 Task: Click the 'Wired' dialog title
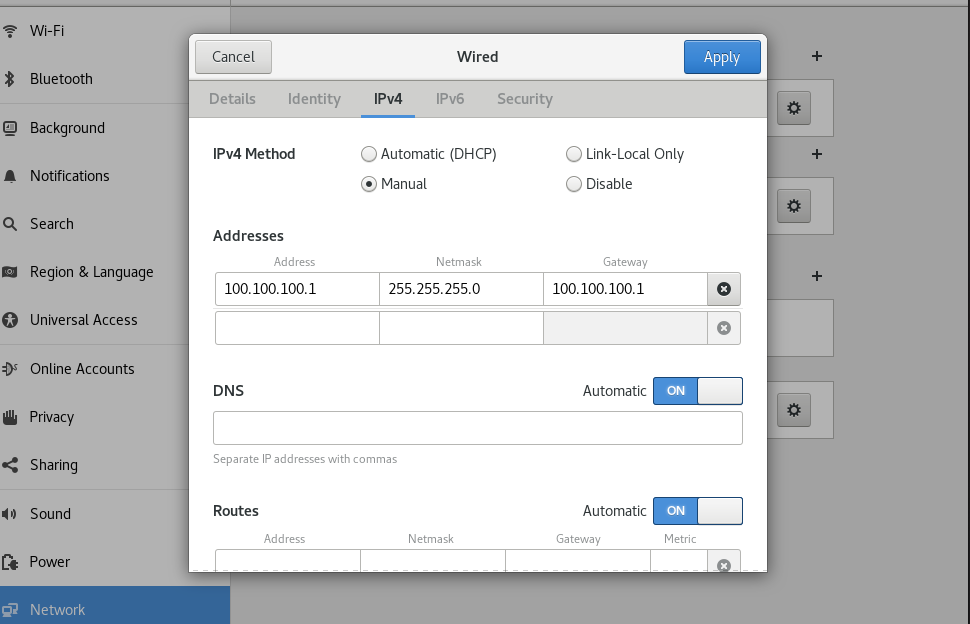coord(478,57)
